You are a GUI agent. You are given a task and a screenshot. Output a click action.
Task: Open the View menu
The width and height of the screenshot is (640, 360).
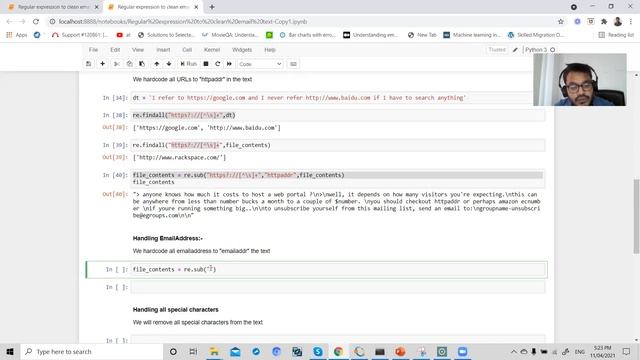(138, 50)
